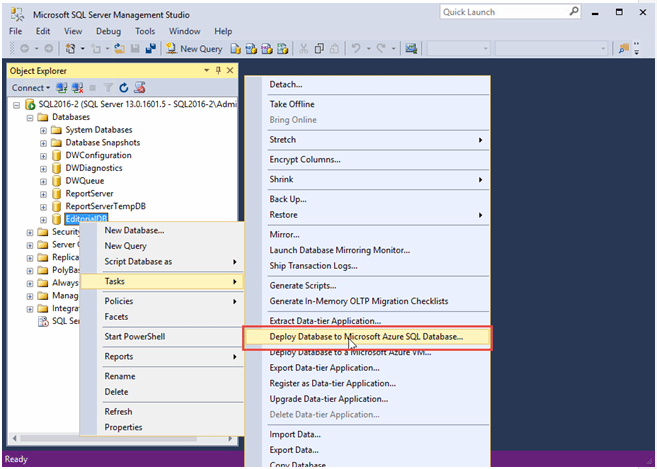Viewport: 657px width, 469px height.
Task: Select the ReportServerTempDB database
Action: [x=106, y=206]
